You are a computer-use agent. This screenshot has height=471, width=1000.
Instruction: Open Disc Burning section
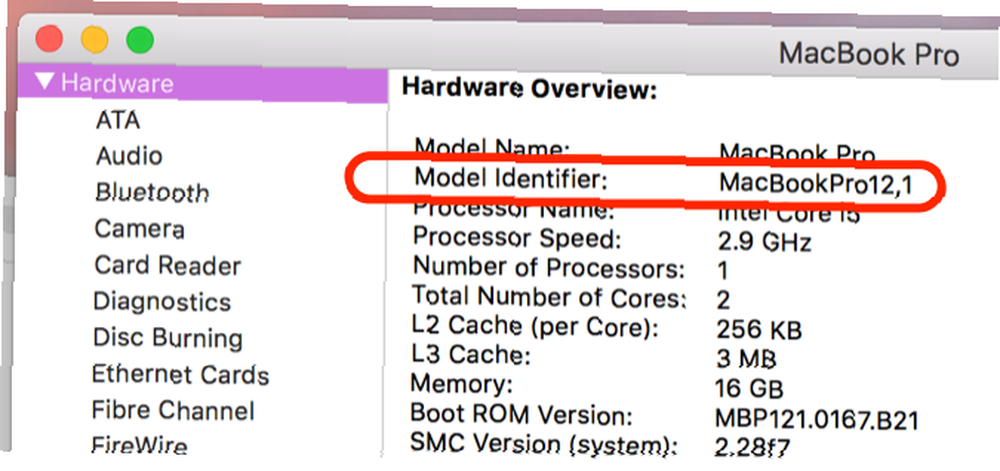coord(167,338)
